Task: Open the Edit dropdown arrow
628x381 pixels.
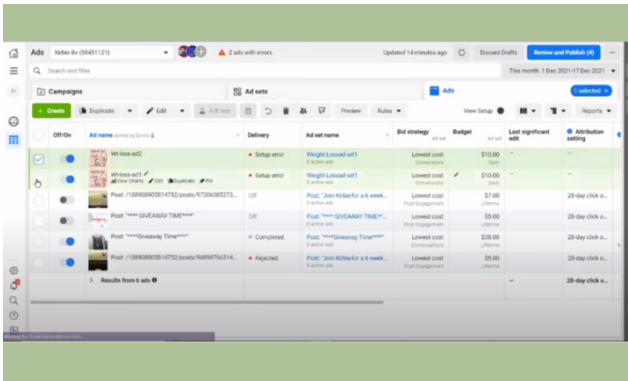Action: click(x=182, y=111)
